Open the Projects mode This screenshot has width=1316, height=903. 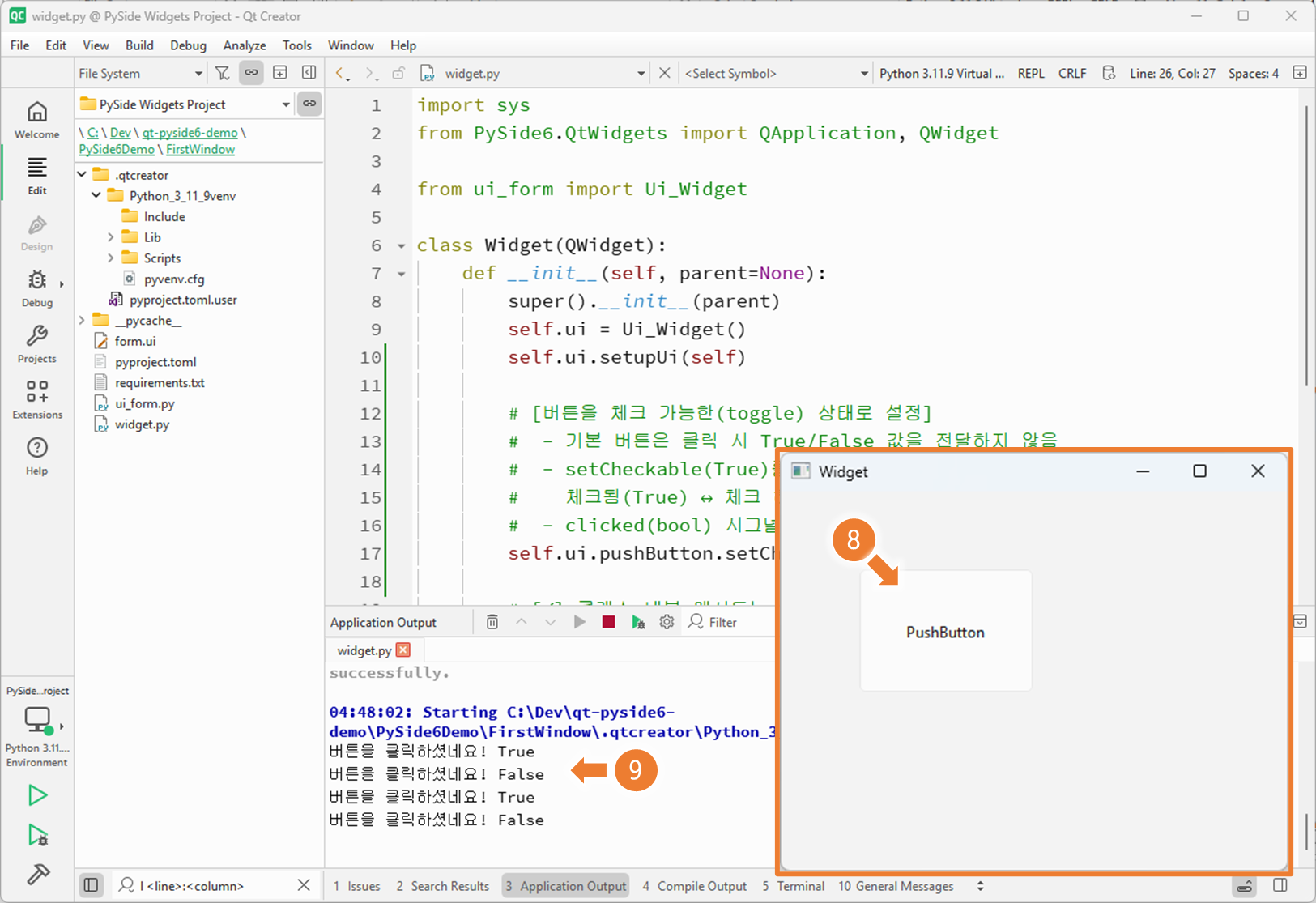(37, 344)
